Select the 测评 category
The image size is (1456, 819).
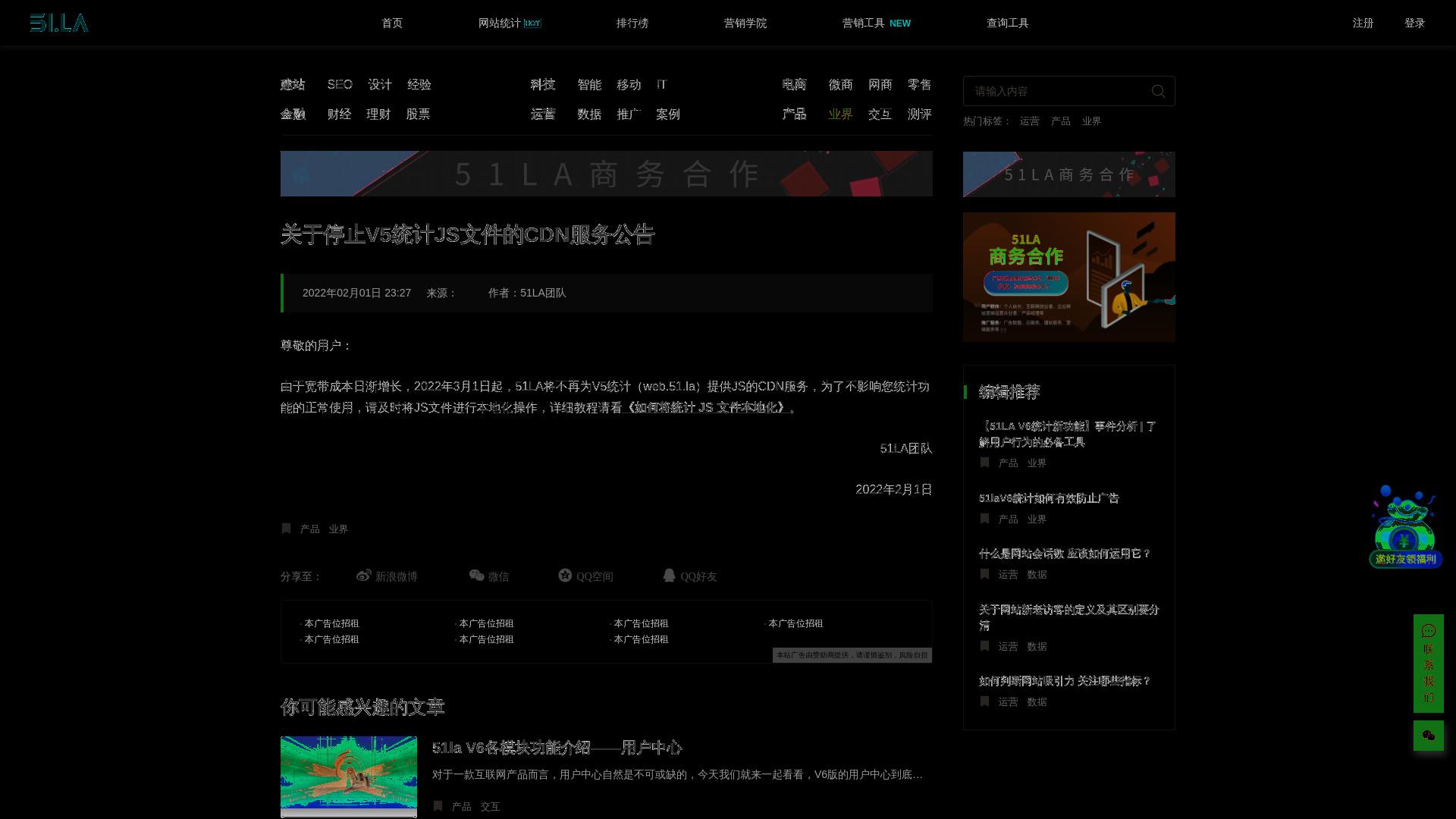[x=920, y=114]
